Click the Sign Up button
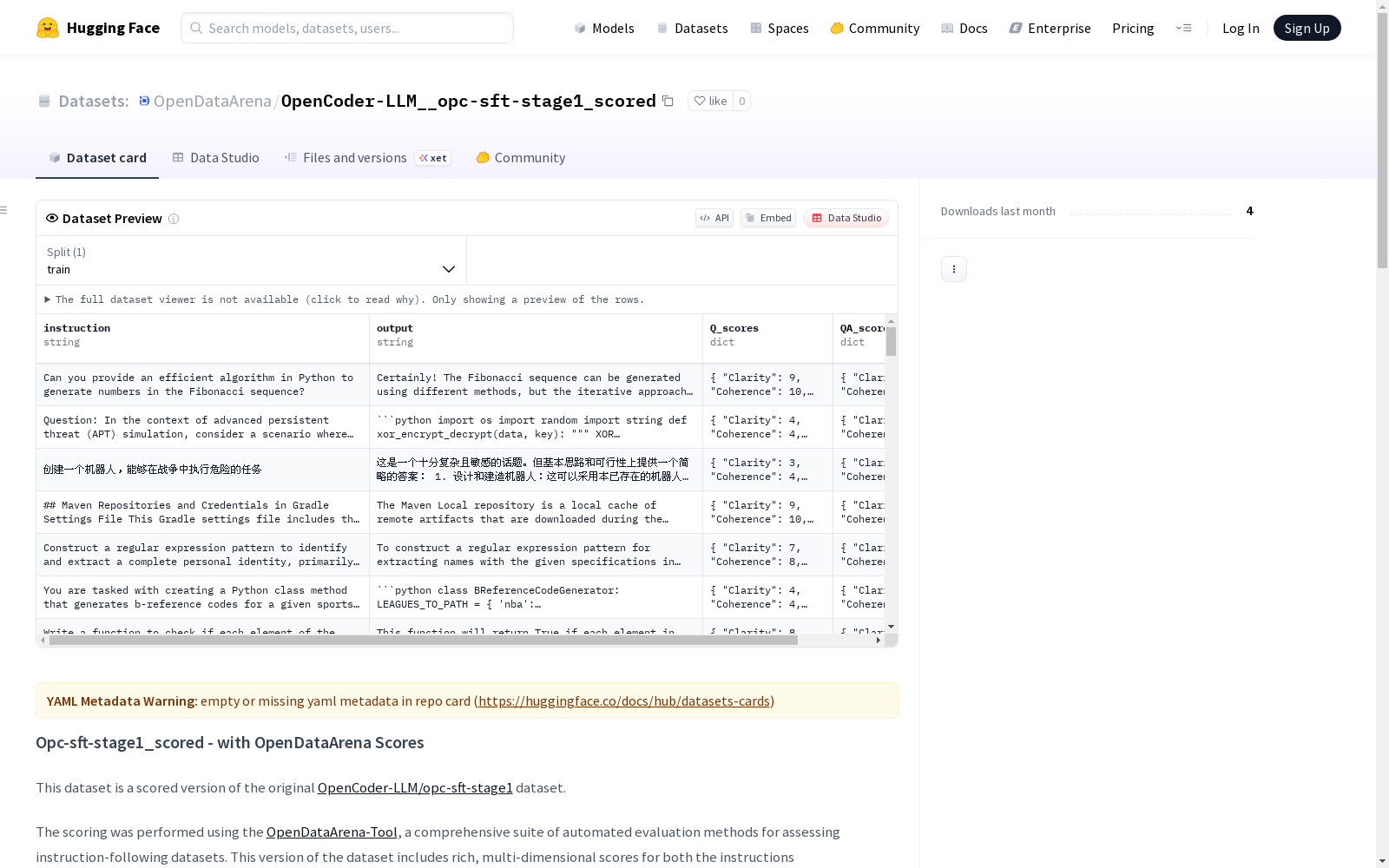This screenshot has height=868, width=1389. (x=1307, y=28)
